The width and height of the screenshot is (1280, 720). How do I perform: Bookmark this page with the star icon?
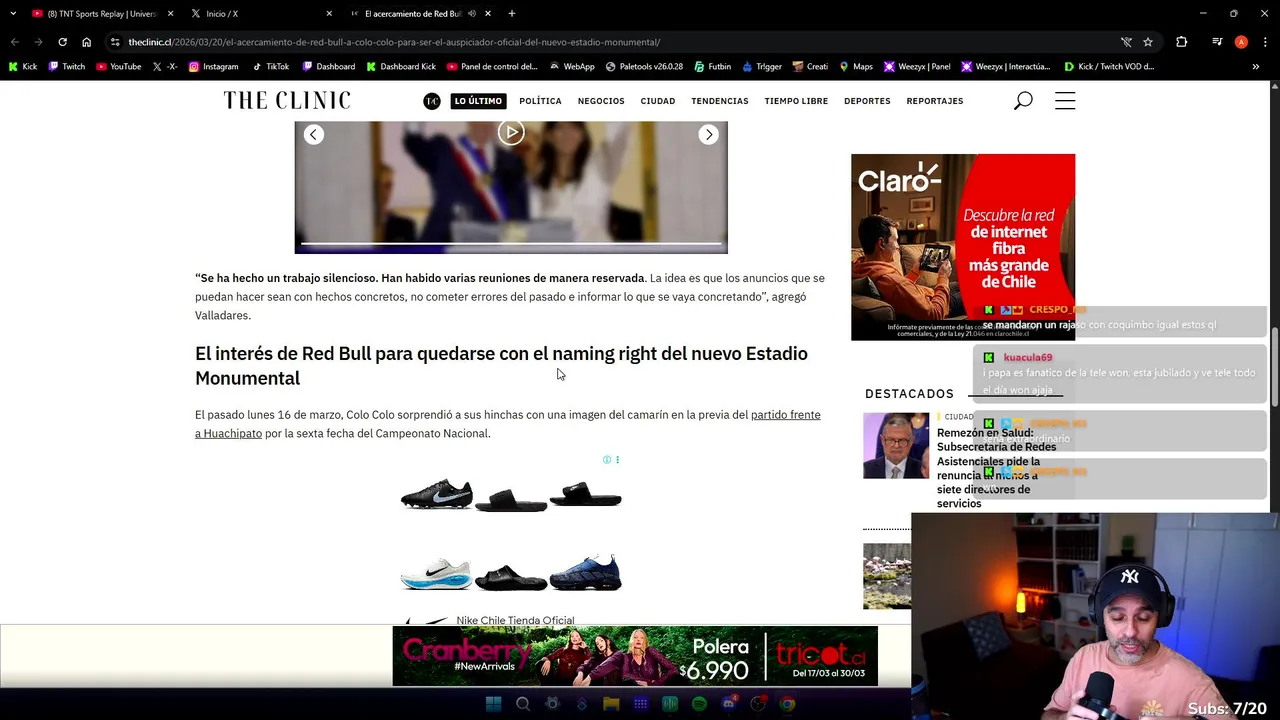[1148, 42]
